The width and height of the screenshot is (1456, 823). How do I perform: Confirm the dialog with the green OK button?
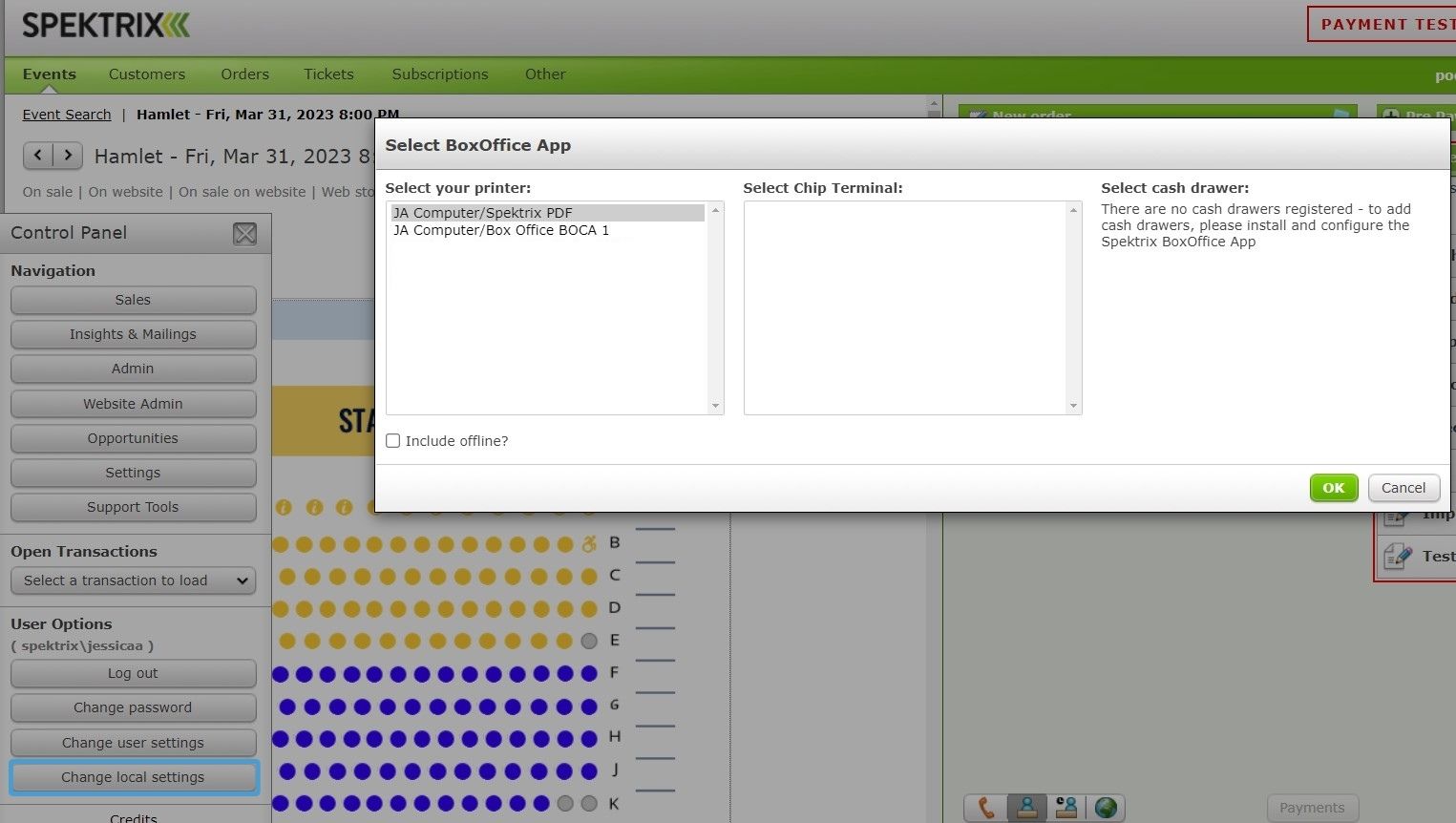click(x=1334, y=488)
